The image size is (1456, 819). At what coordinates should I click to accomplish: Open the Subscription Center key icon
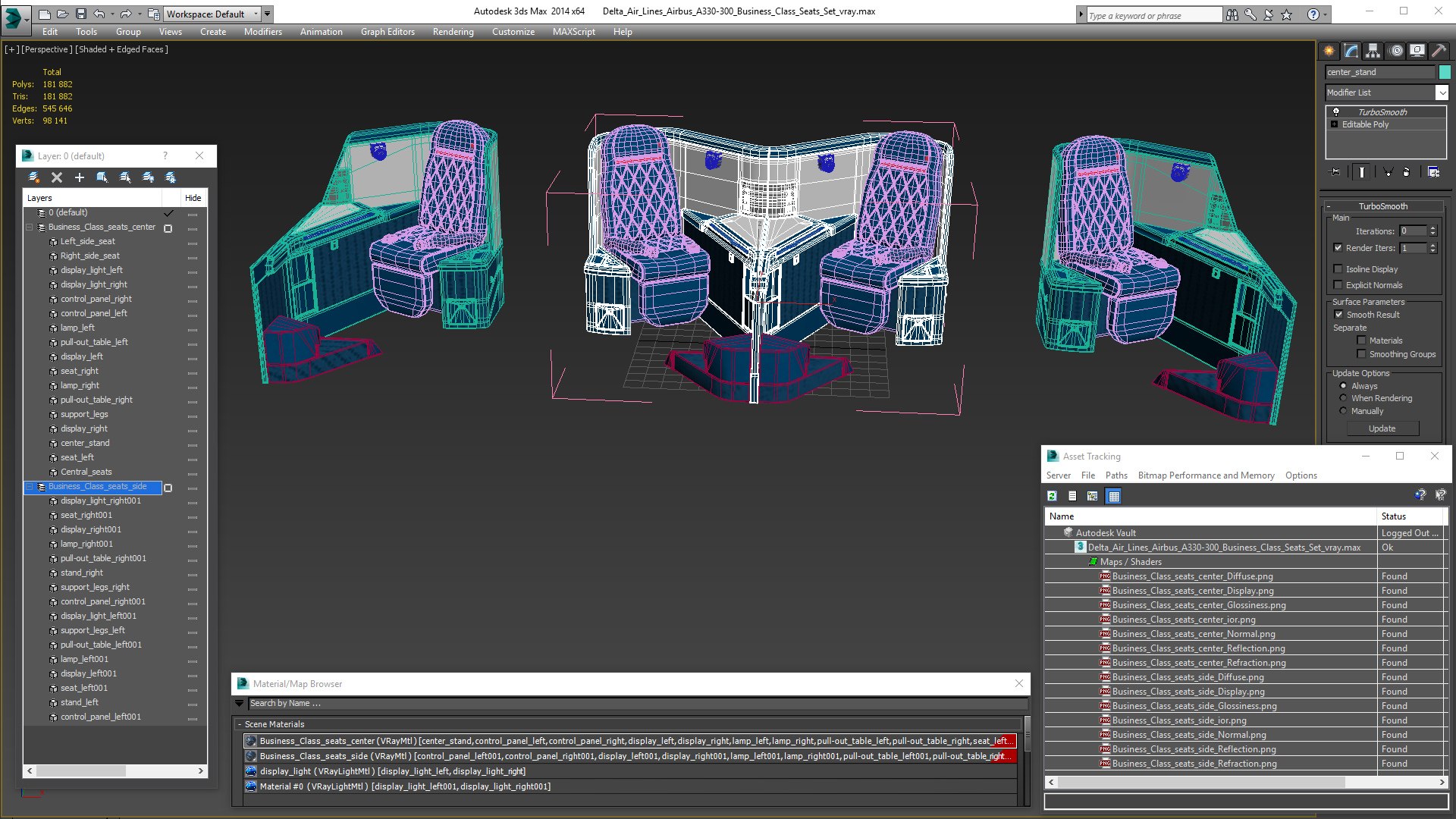[1250, 14]
